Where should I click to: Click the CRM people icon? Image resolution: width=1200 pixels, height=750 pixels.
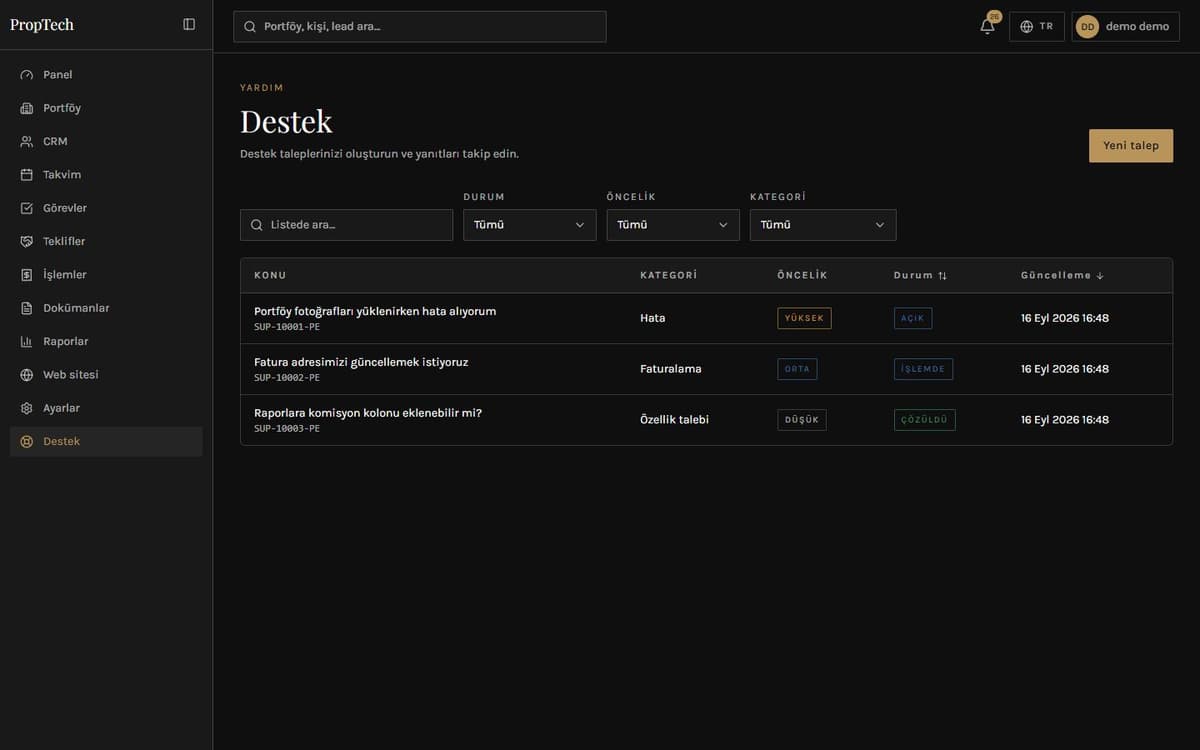pyautogui.click(x=27, y=142)
